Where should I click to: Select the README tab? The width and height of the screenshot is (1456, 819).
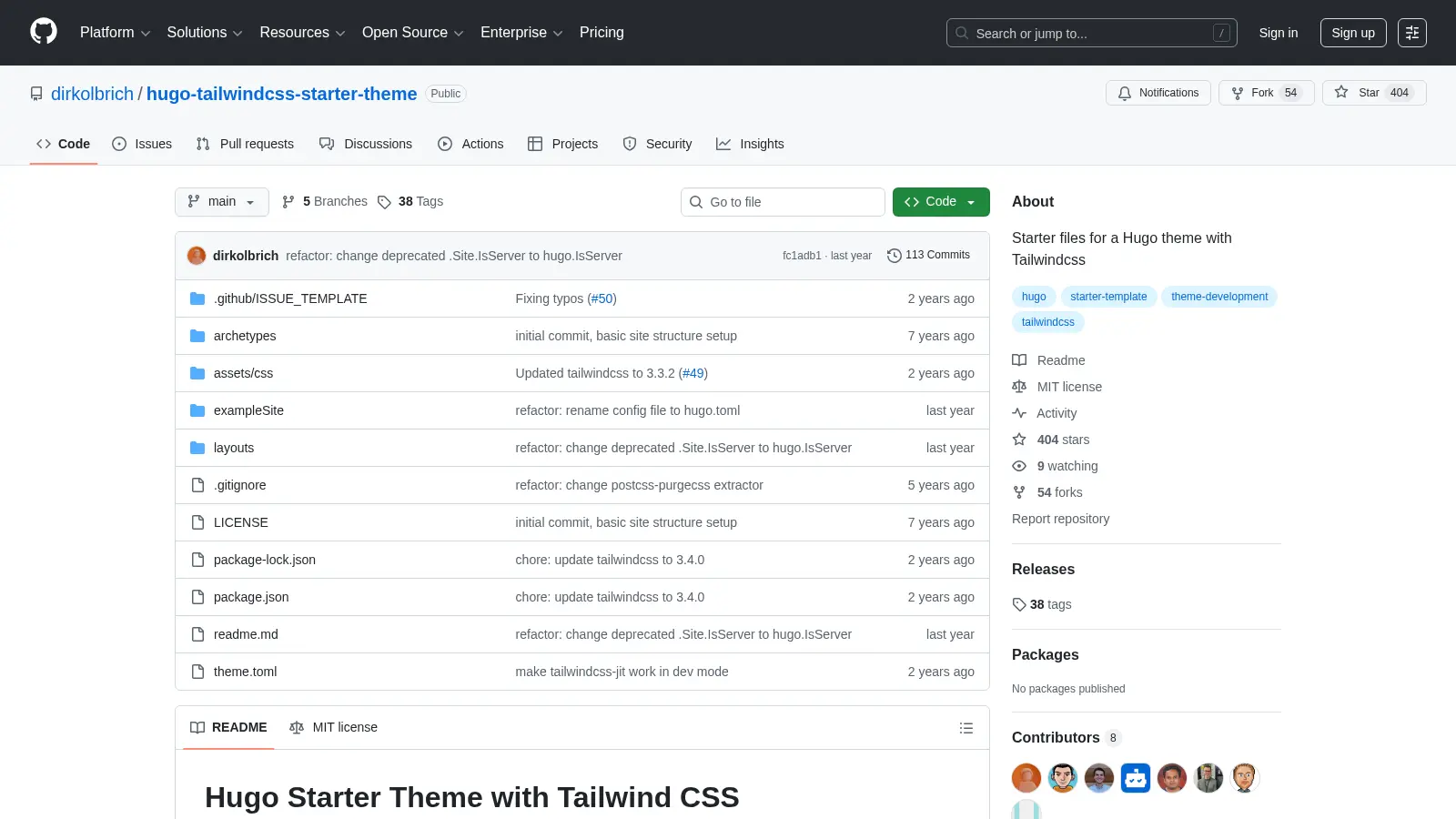coord(228,727)
